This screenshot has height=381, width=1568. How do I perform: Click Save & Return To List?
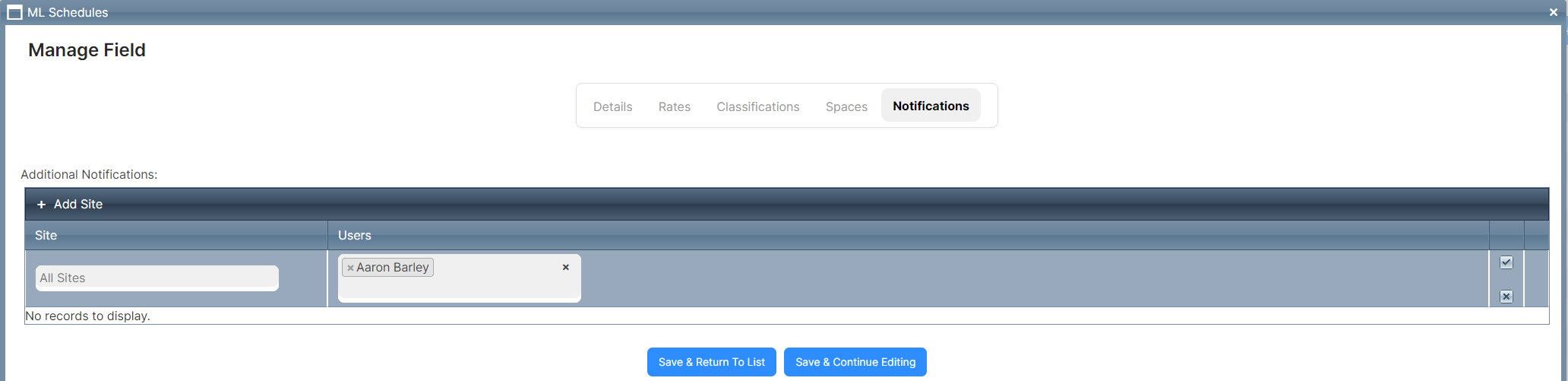click(x=712, y=362)
